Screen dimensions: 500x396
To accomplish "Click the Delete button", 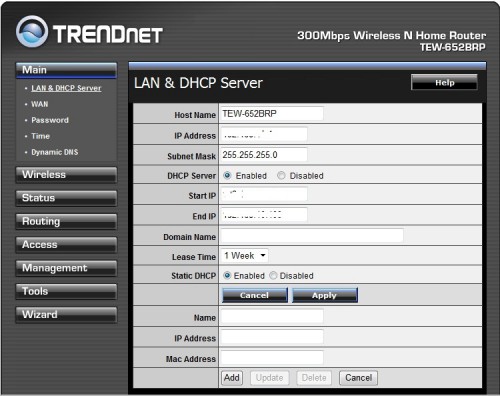I will 314,378.
